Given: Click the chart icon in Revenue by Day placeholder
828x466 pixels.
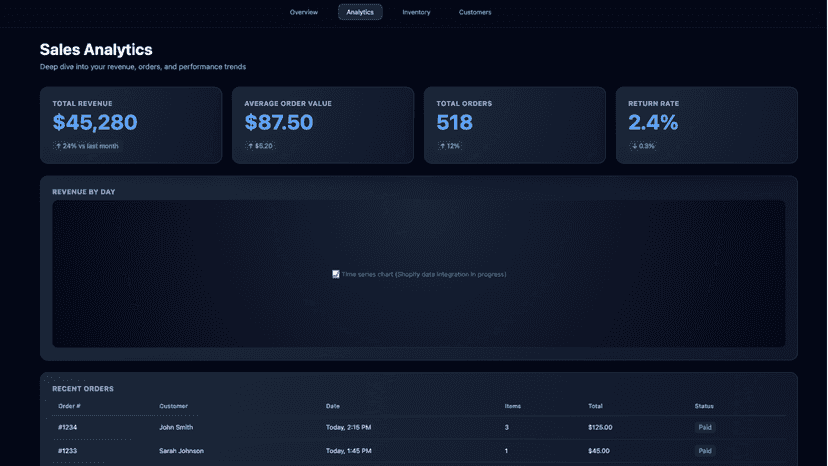Looking at the screenshot, I should (x=335, y=274).
